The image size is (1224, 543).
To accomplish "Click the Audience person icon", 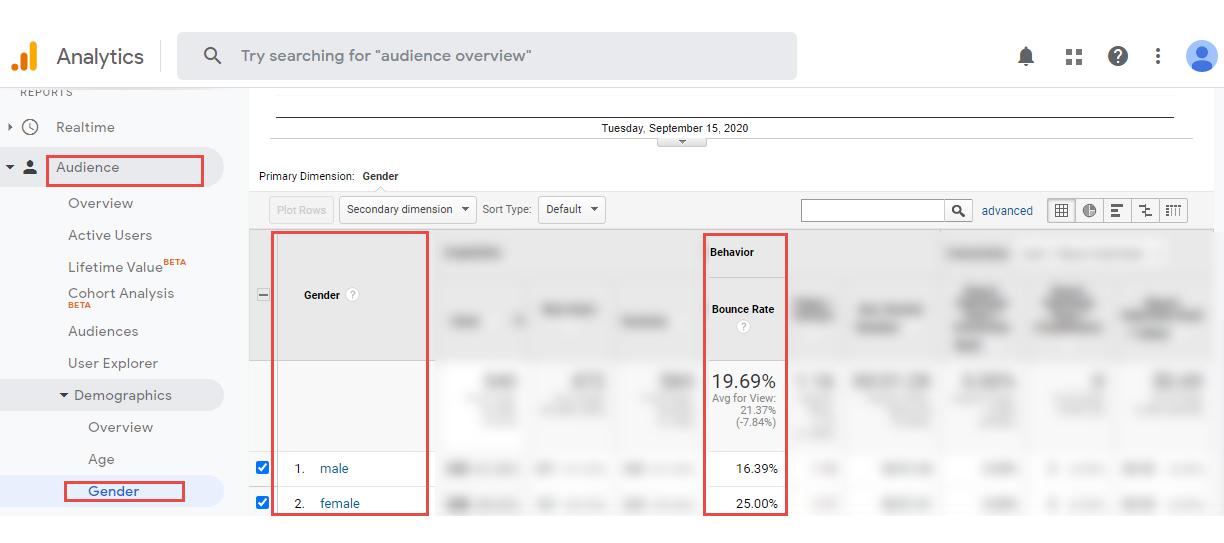I will coord(30,167).
